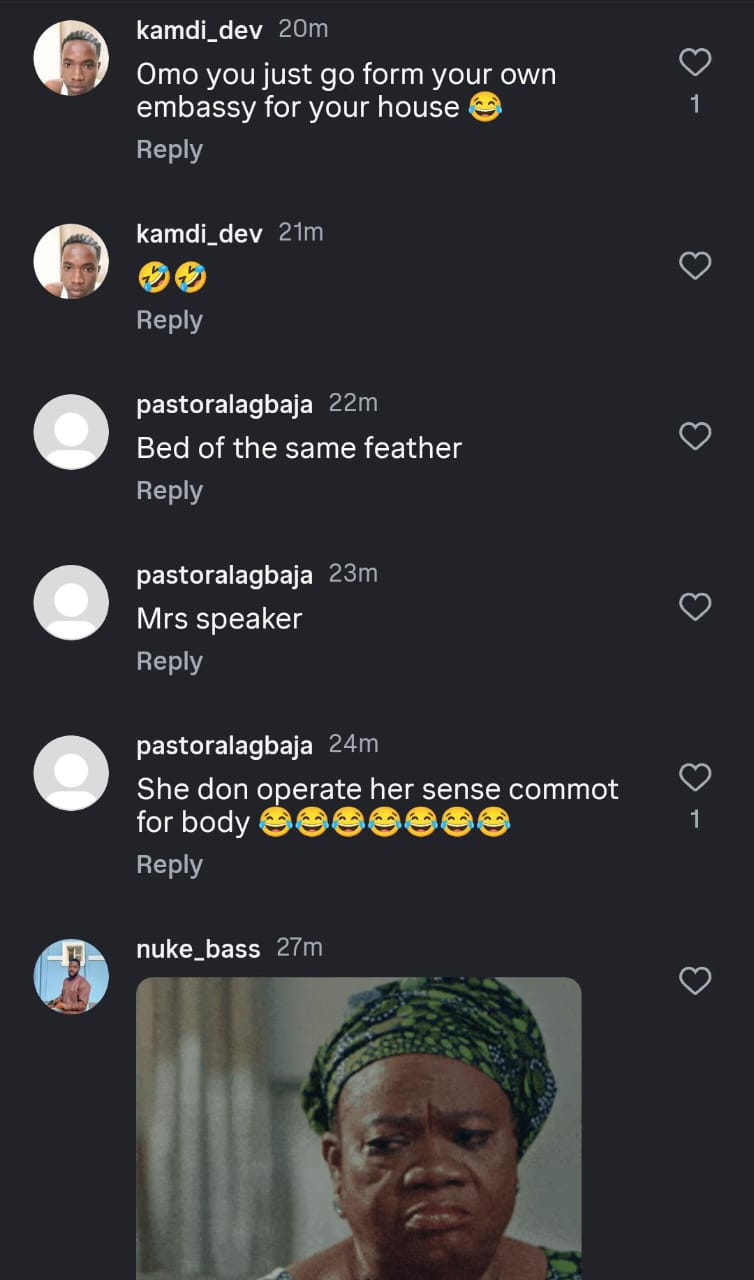
Task: Reply to 'She don operate her sense' comment
Action: [x=169, y=865]
